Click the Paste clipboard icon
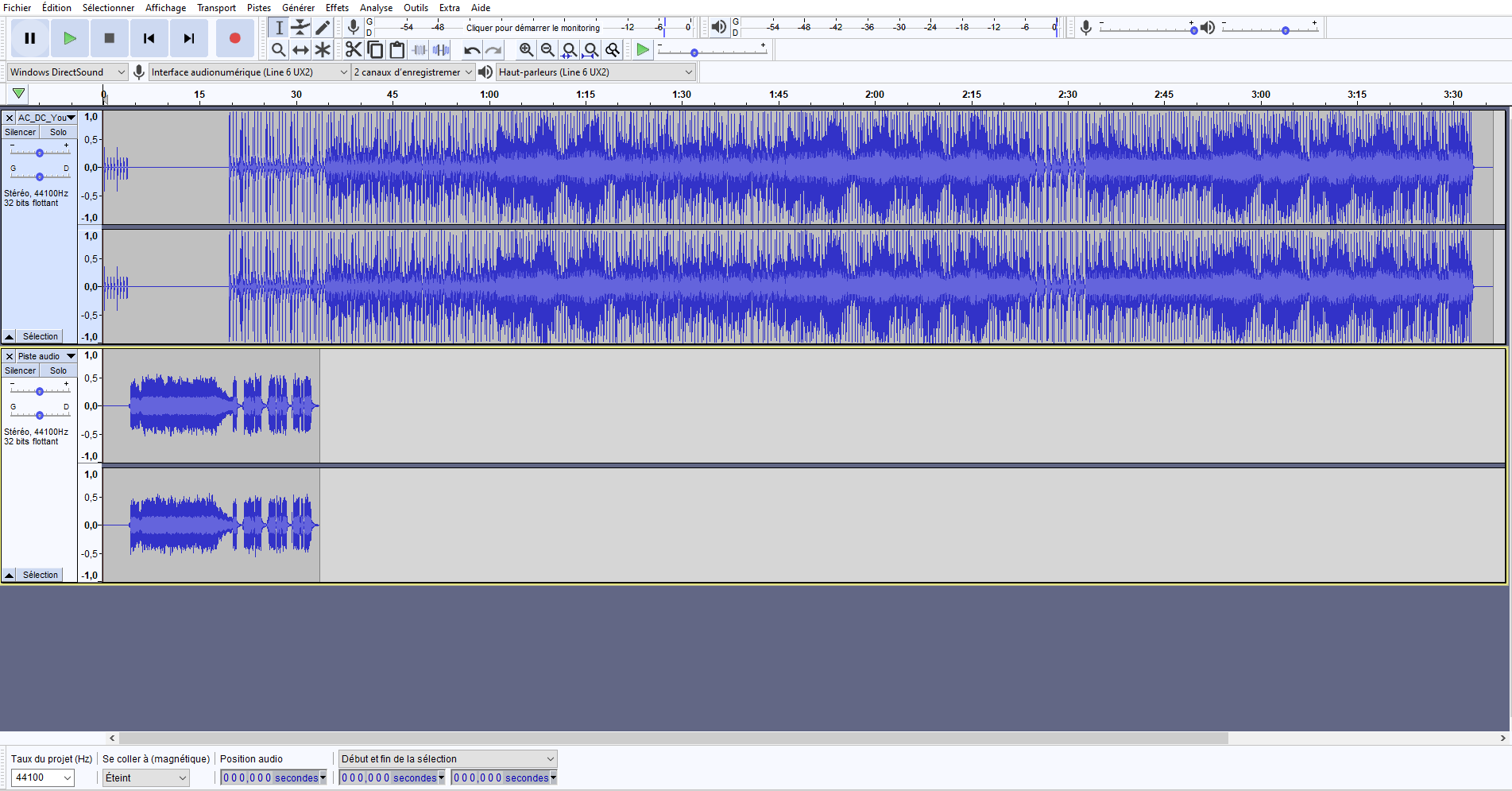Image resolution: width=1512 pixels, height=791 pixels. pyautogui.click(x=396, y=50)
